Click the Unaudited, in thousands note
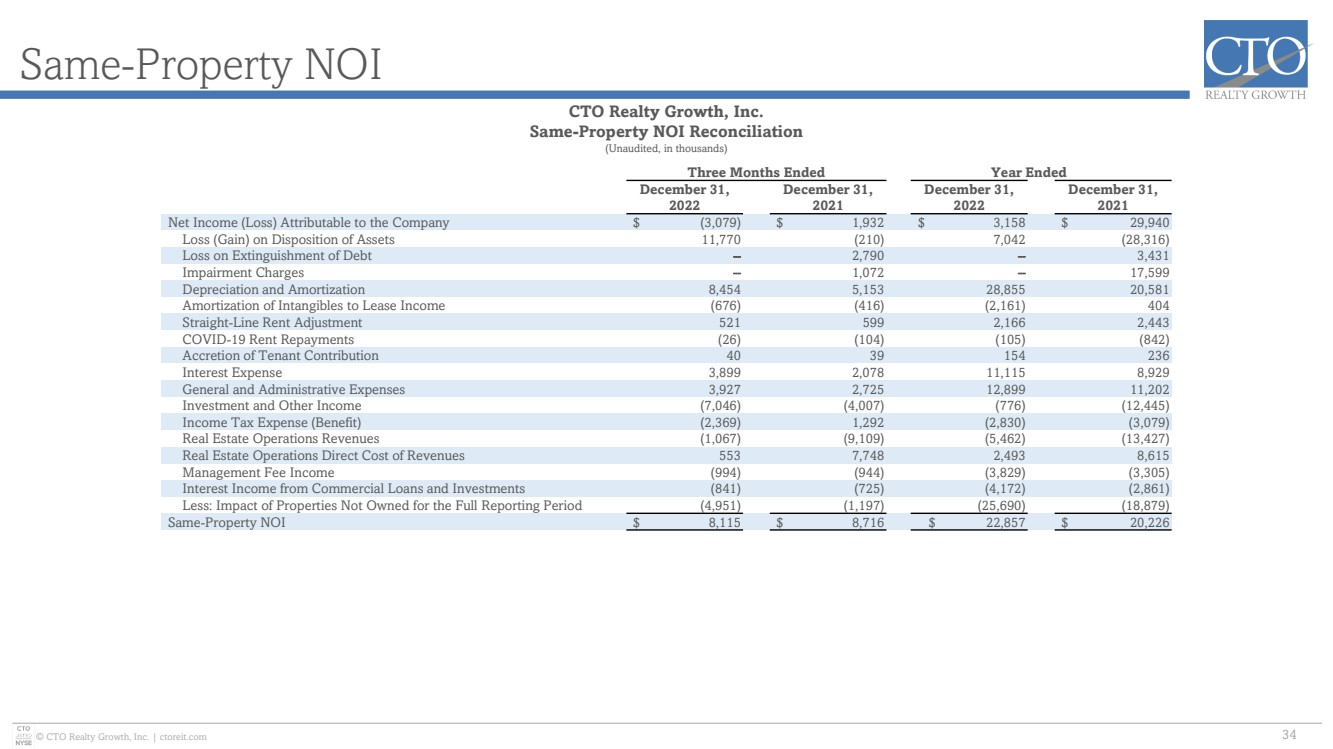Image resolution: width=1333 pixels, height=749 pixels. click(x=666, y=149)
